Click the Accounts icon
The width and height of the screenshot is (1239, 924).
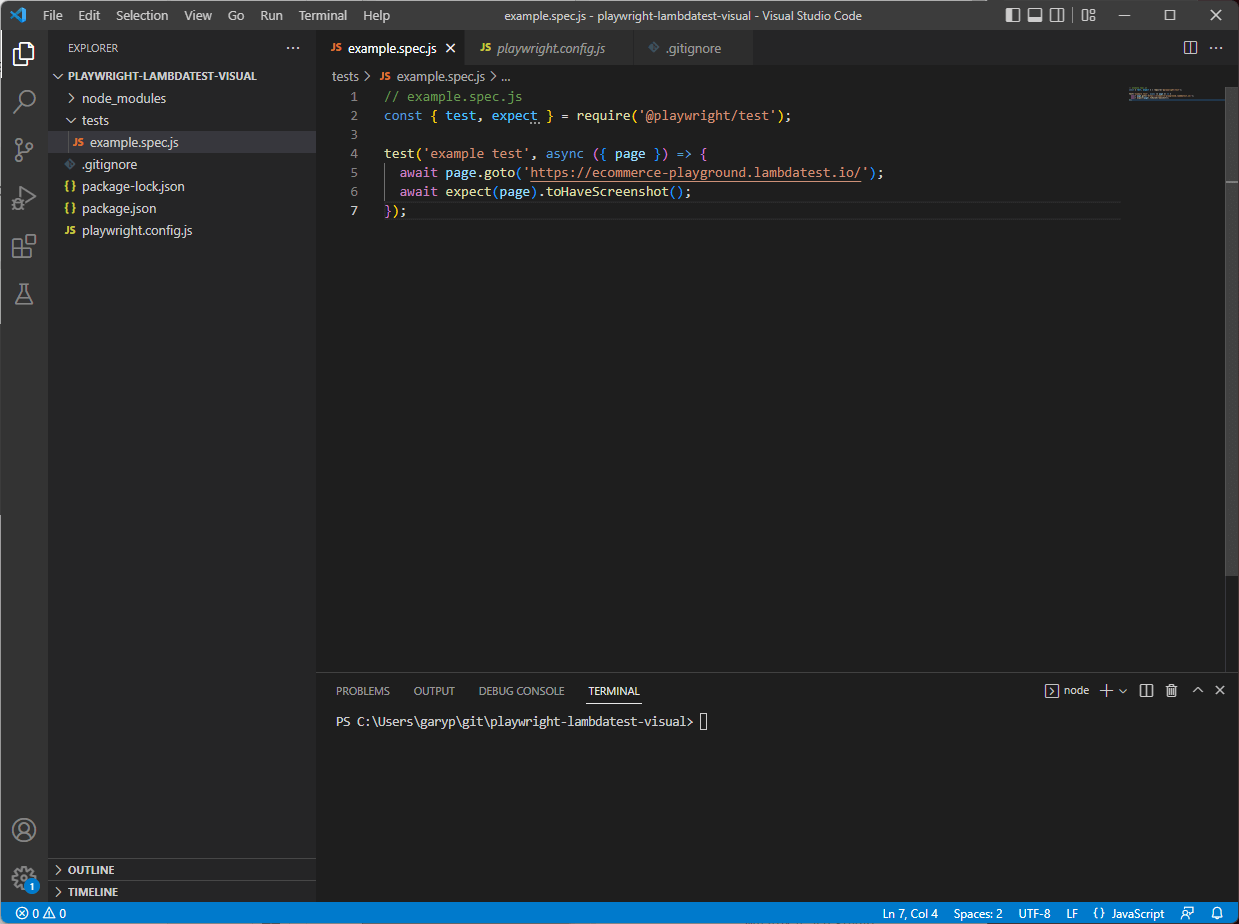[x=24, y=830]
